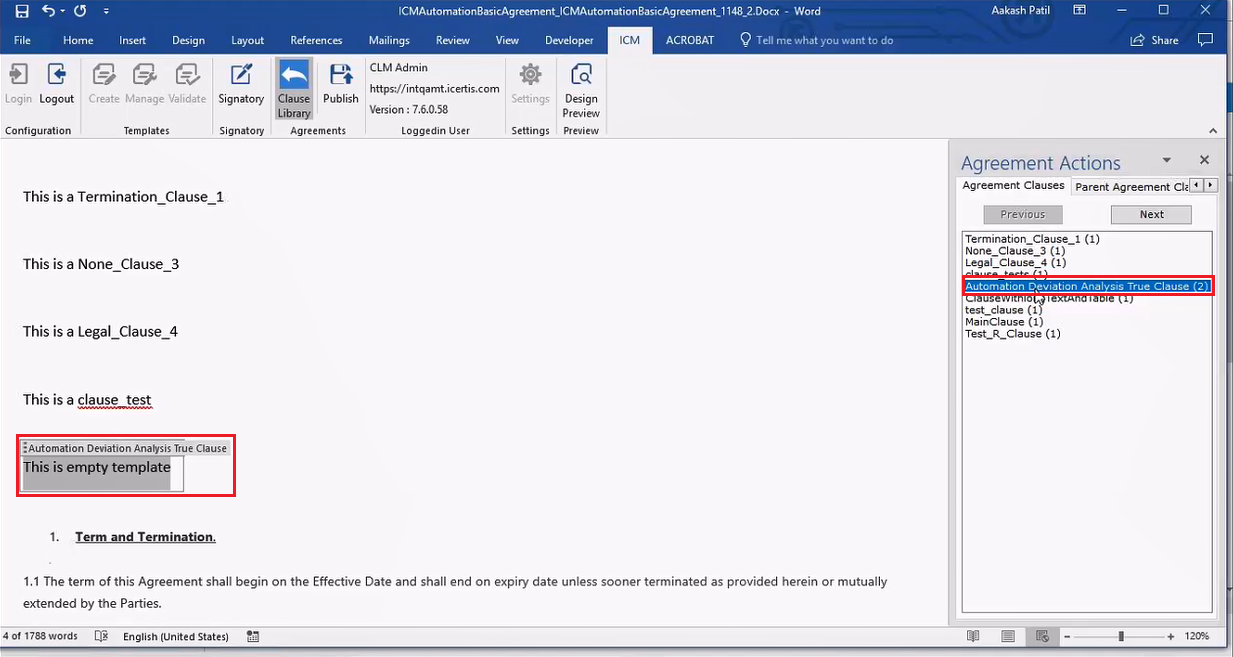
Task: Open Agreement Actions pane options dropdown
Action: [1166, 160]
